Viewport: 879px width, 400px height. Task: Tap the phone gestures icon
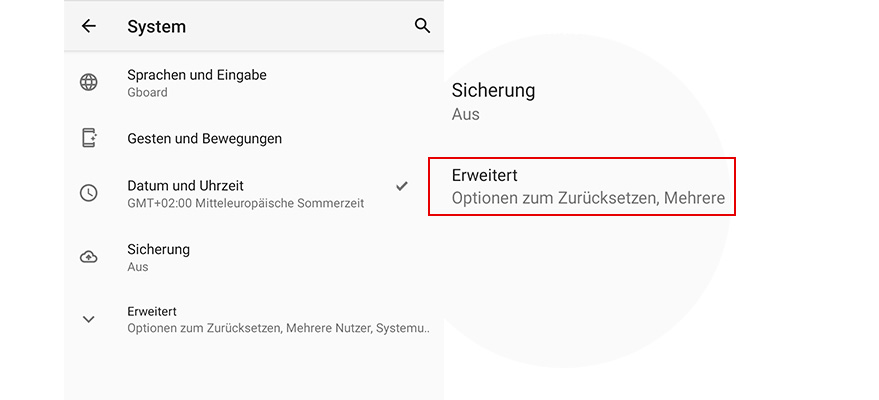point(89,138)
